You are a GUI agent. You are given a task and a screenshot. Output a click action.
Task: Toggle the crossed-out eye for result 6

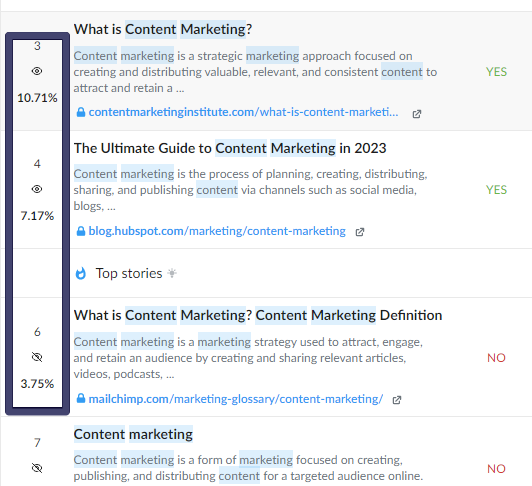[37, 357]
